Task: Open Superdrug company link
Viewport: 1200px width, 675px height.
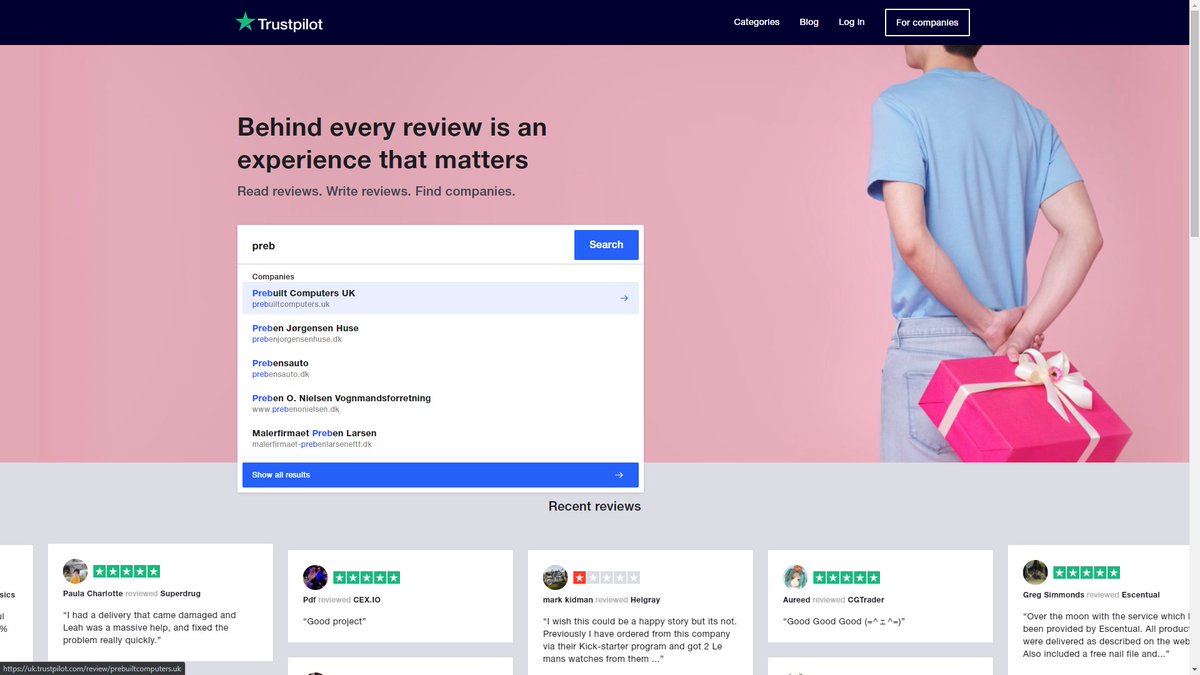Action: click(x=180, y=594)
